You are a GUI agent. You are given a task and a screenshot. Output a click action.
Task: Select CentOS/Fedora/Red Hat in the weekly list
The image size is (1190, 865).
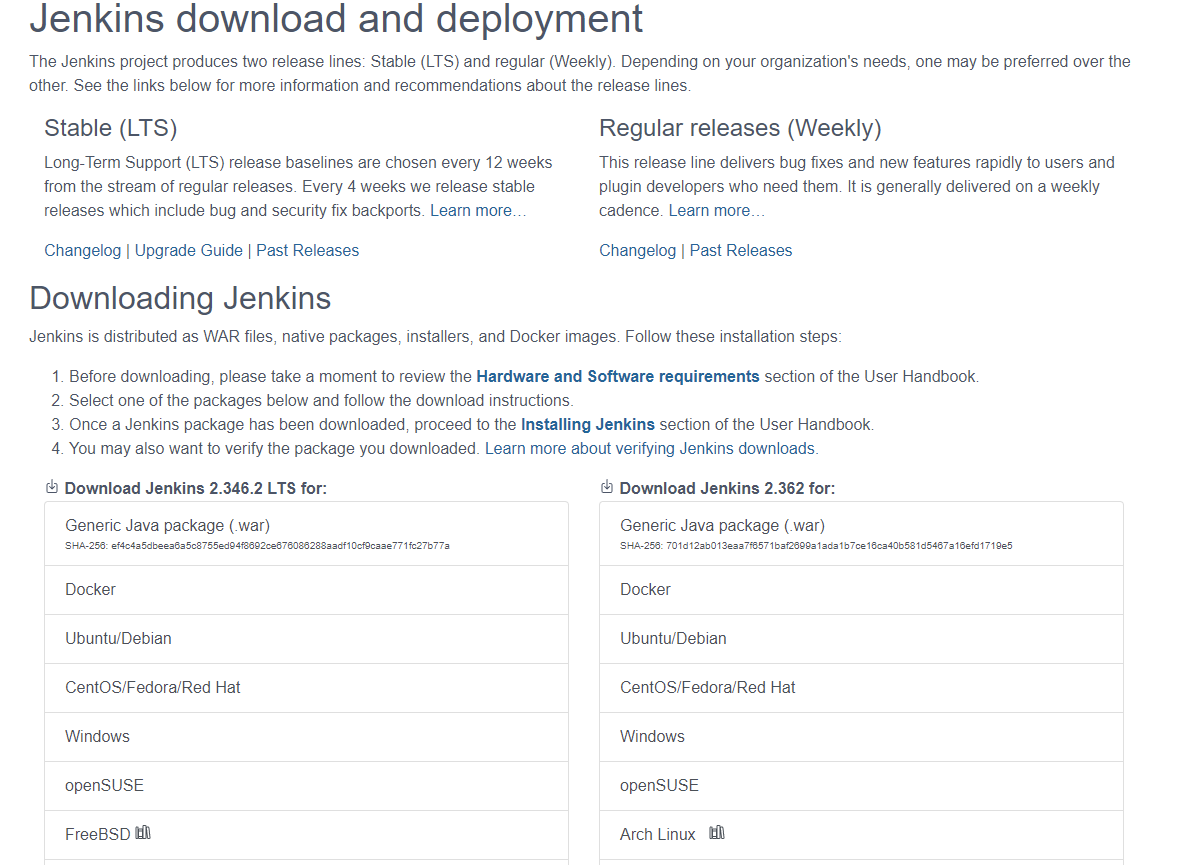pyautogui.click(x=861, y=687)
